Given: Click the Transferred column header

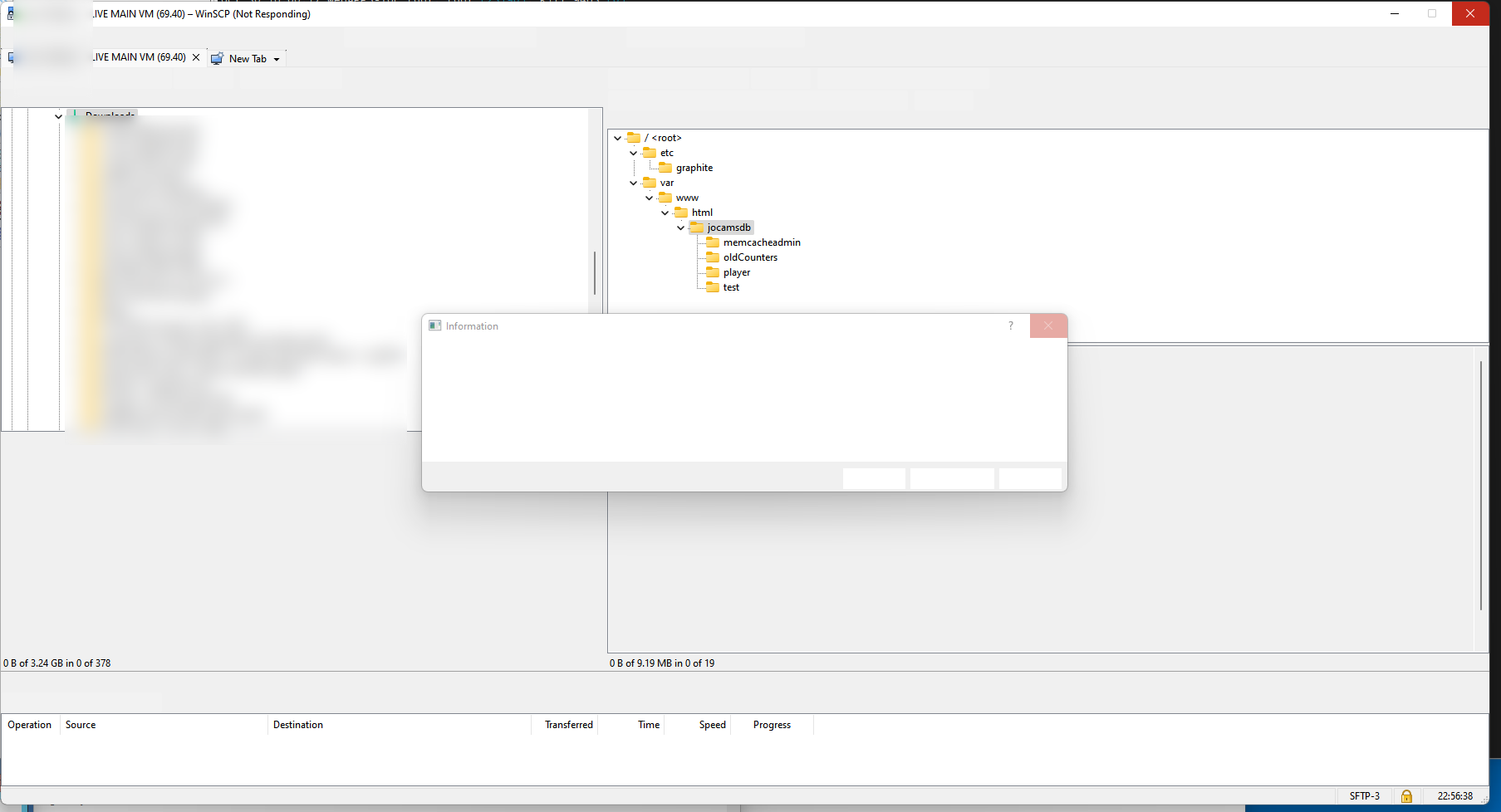Looking at the screenshot, I should point(568,725).
